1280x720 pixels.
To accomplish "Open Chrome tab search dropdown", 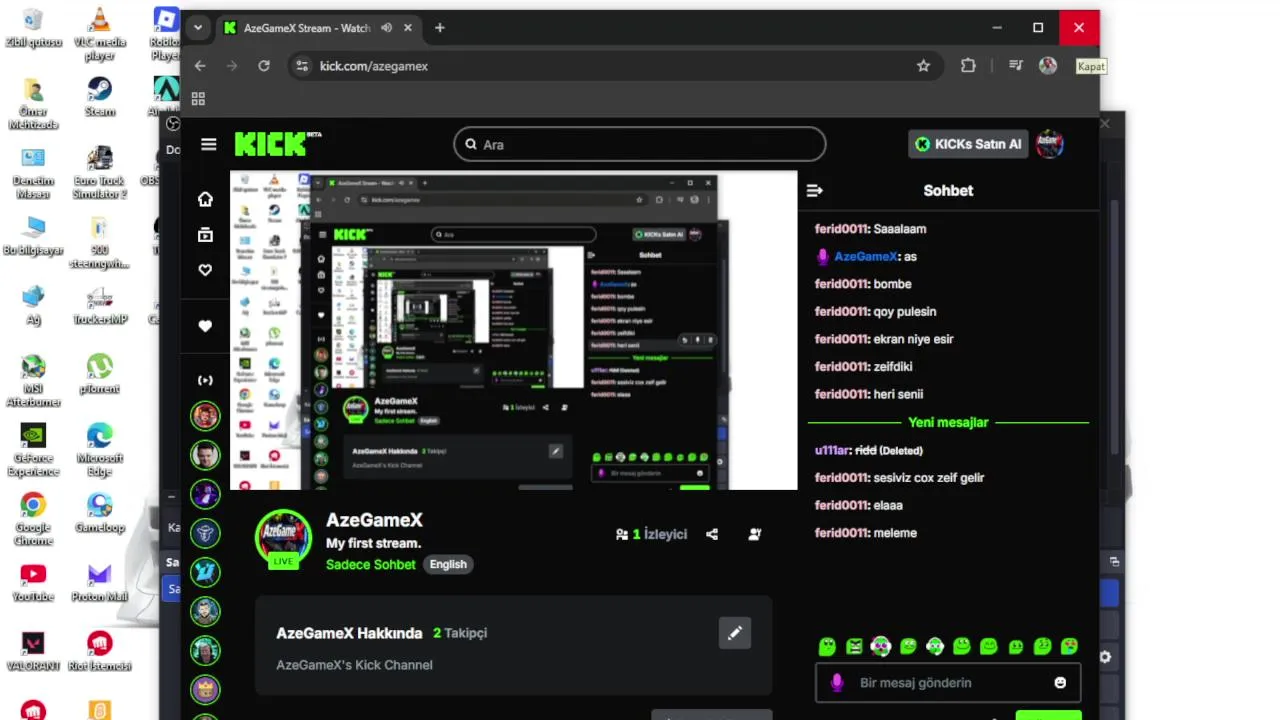I will [198, 28].
